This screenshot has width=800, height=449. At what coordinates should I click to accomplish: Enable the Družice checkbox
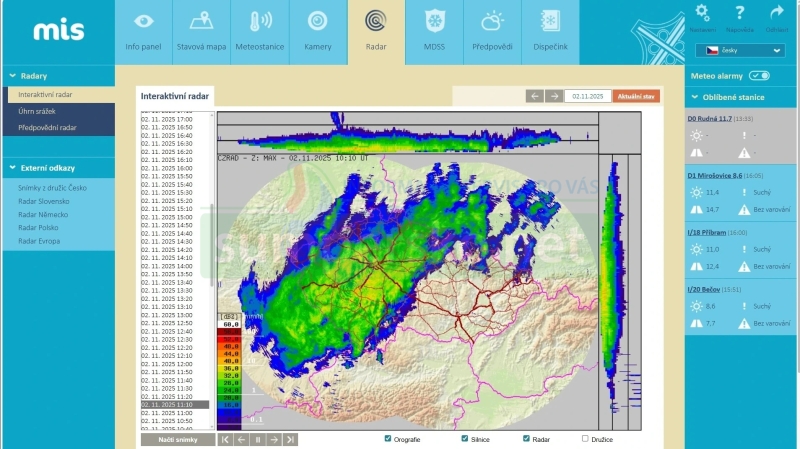(585, 438)
